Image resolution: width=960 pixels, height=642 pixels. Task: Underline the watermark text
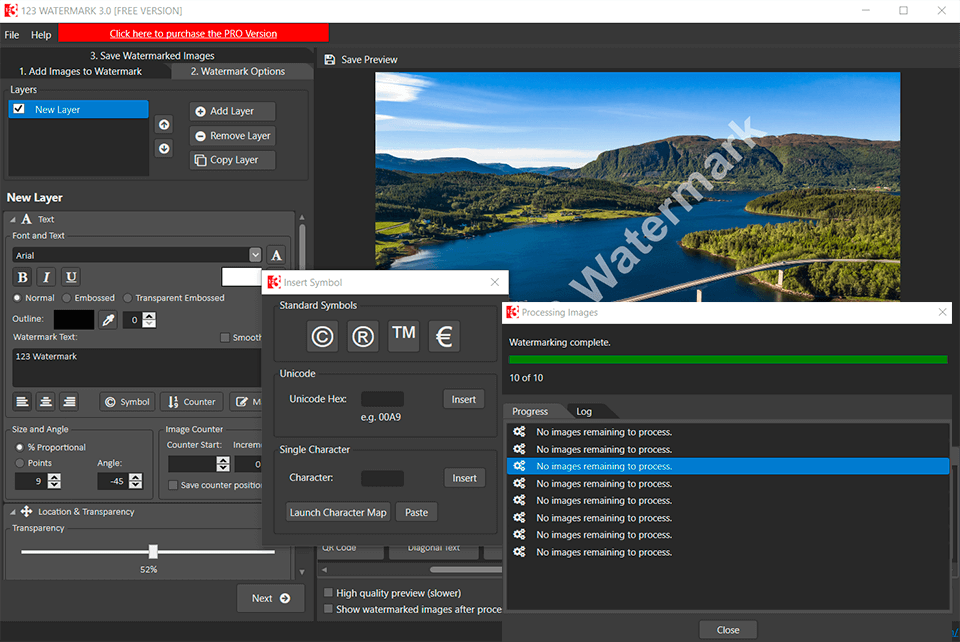coord(70,276)
